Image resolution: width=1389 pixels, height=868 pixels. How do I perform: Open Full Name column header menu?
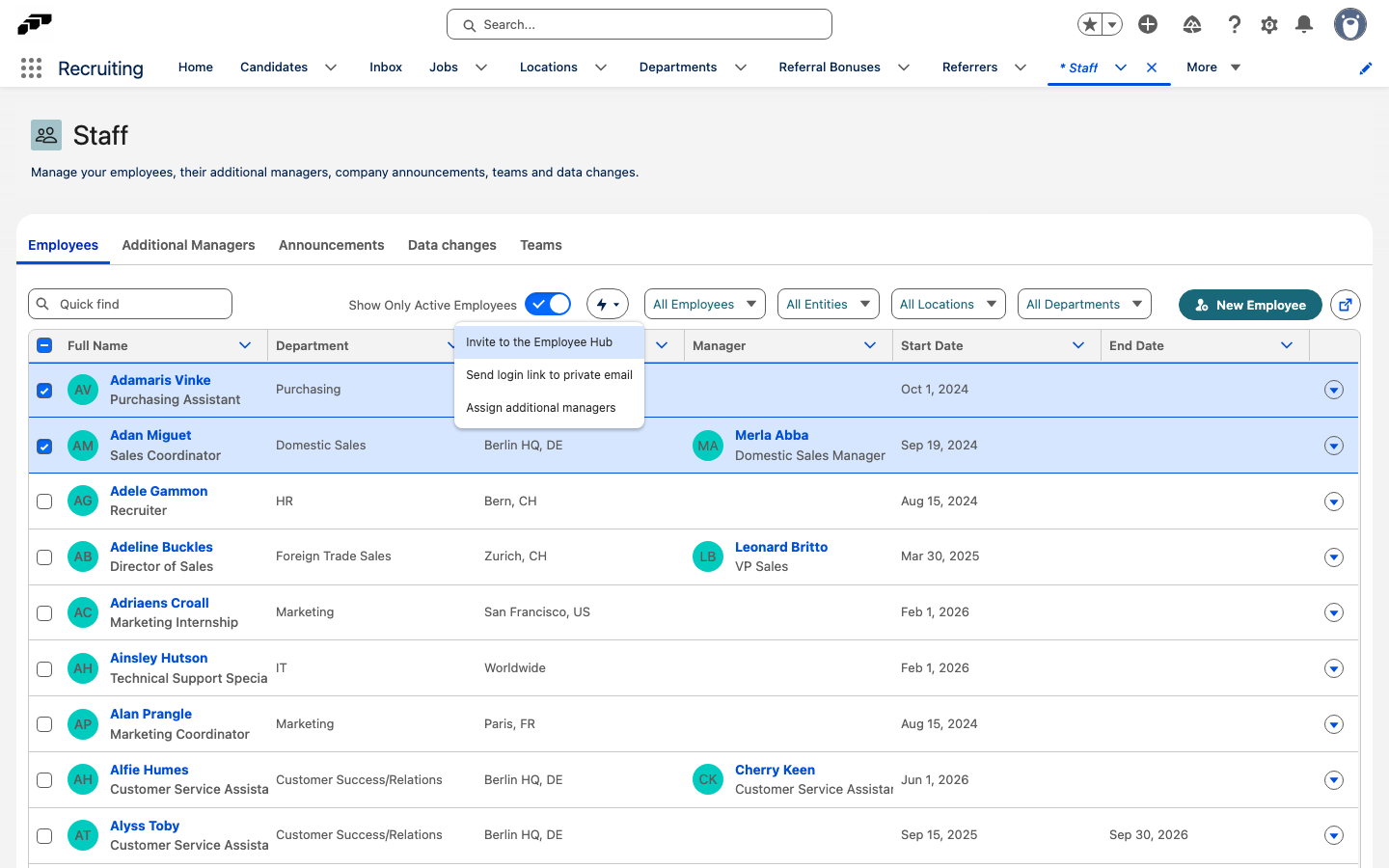245,345
